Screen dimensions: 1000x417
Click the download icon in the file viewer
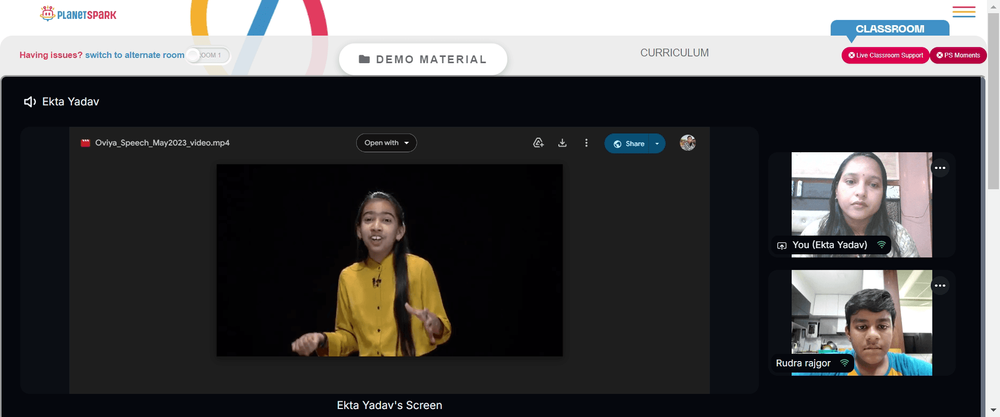[562, 143]
